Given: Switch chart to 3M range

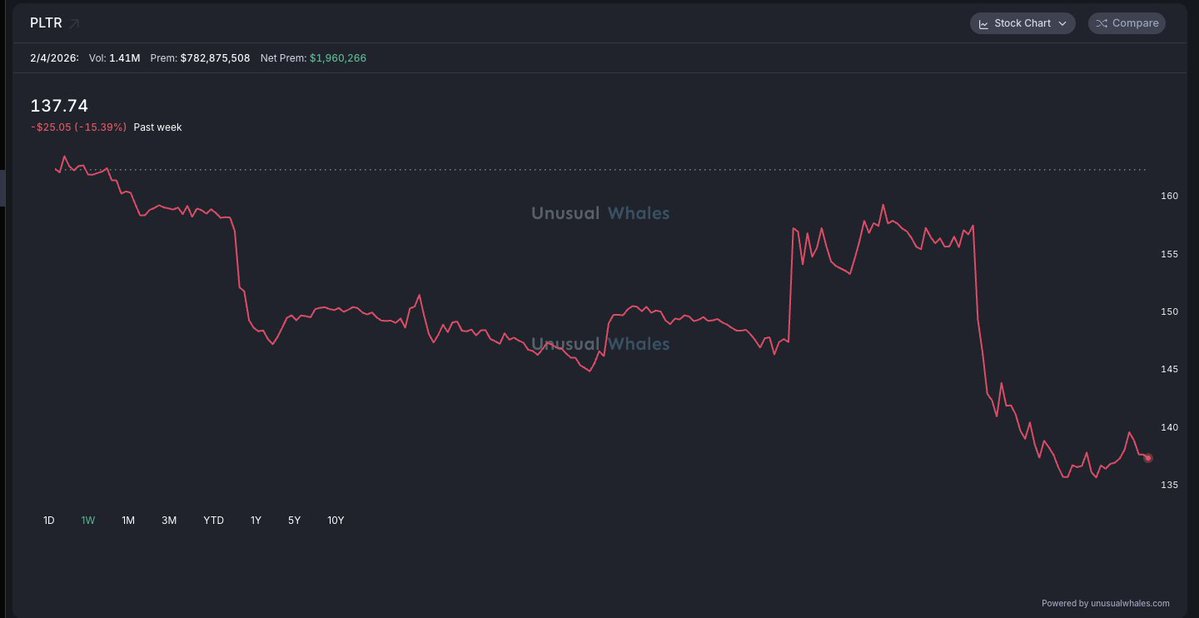Looking at the screenshot, I should coord(169,520).
